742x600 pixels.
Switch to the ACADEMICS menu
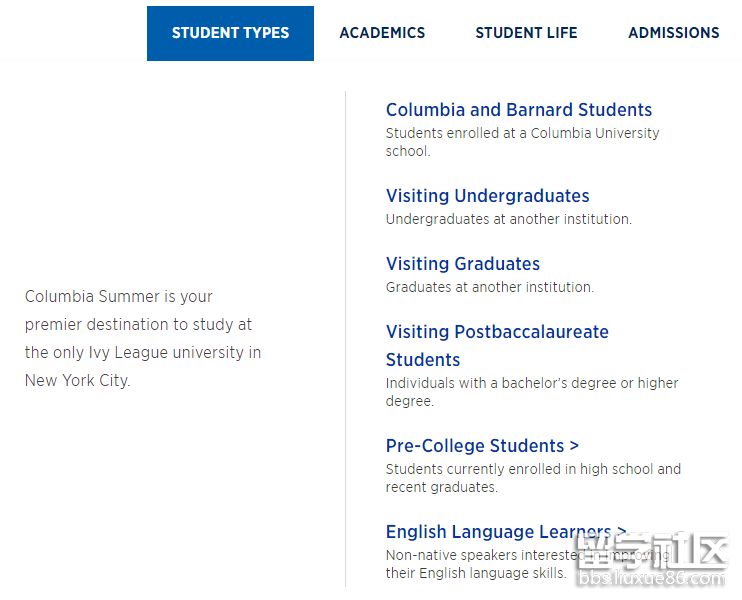point(382,33)
